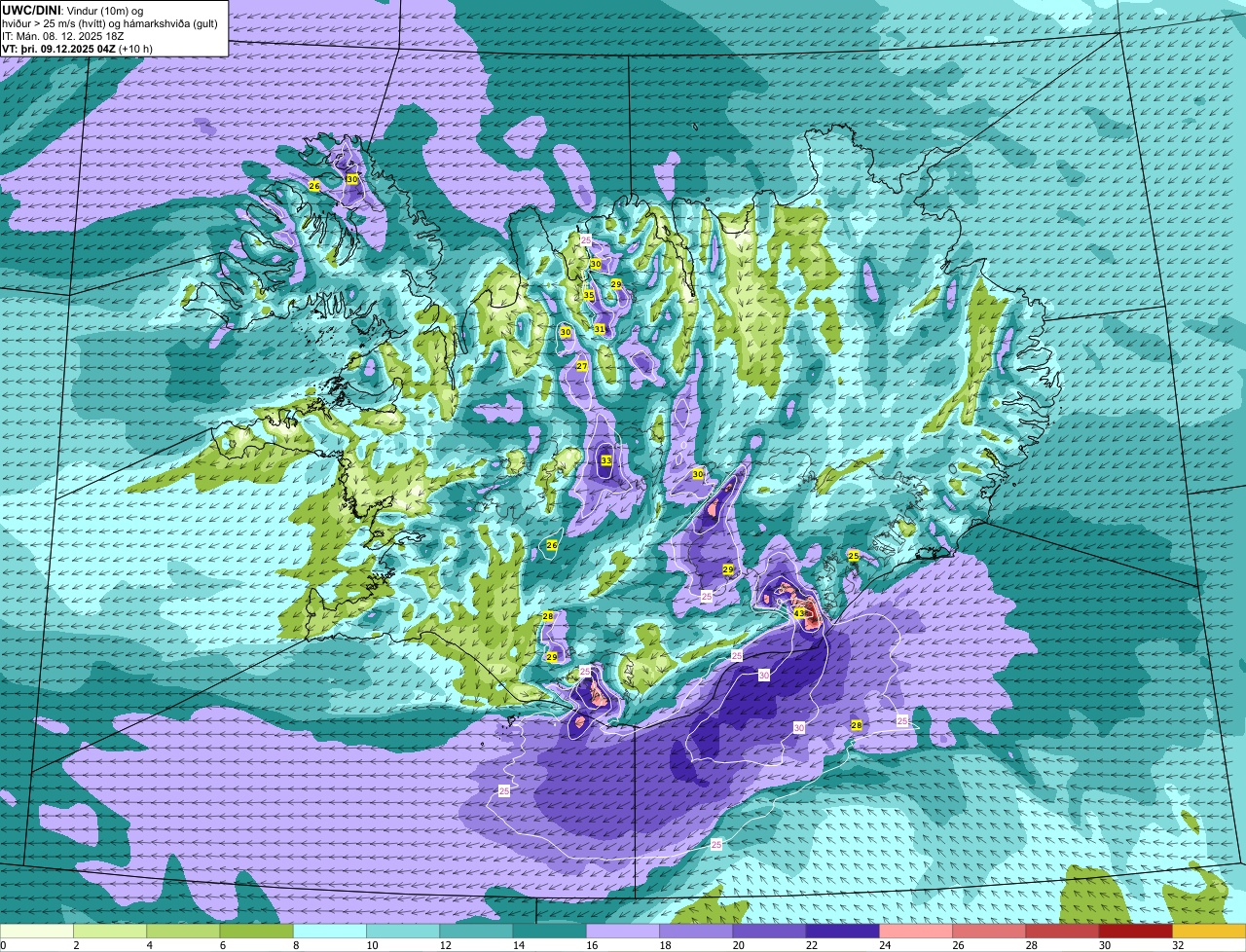
Task: Select the olive green 6–8 legend swatch
Action: (256, 932)
